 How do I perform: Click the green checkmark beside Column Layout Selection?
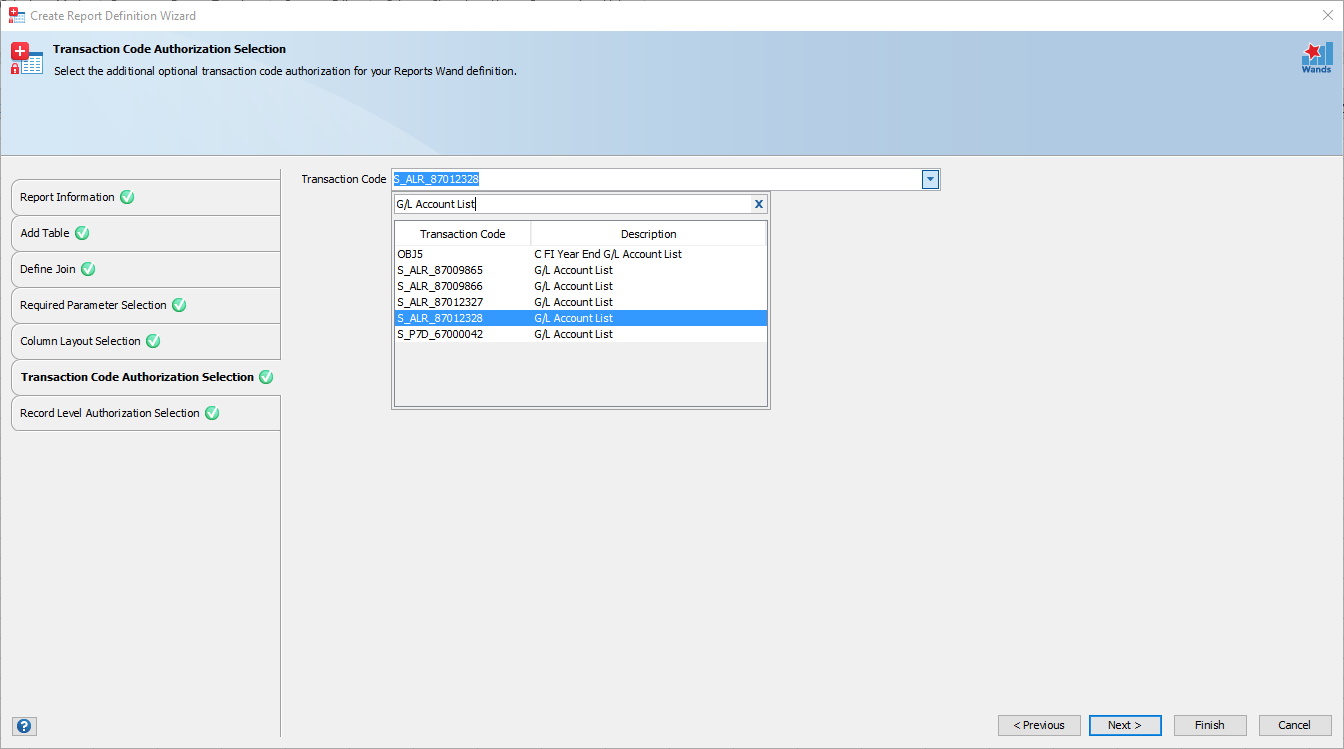152,341
